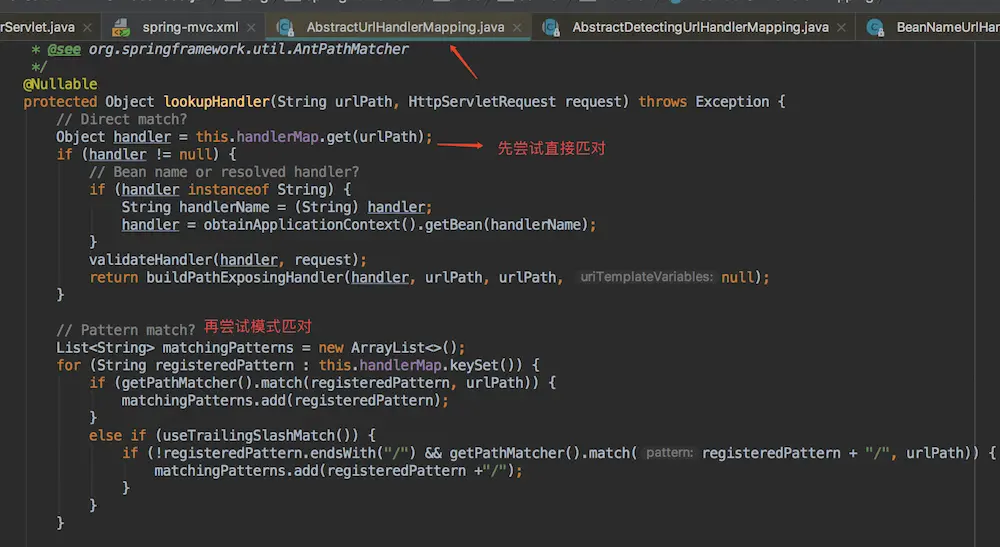Click the AbstractUrlHandlerMapping.java class icon

pos(285,27)
